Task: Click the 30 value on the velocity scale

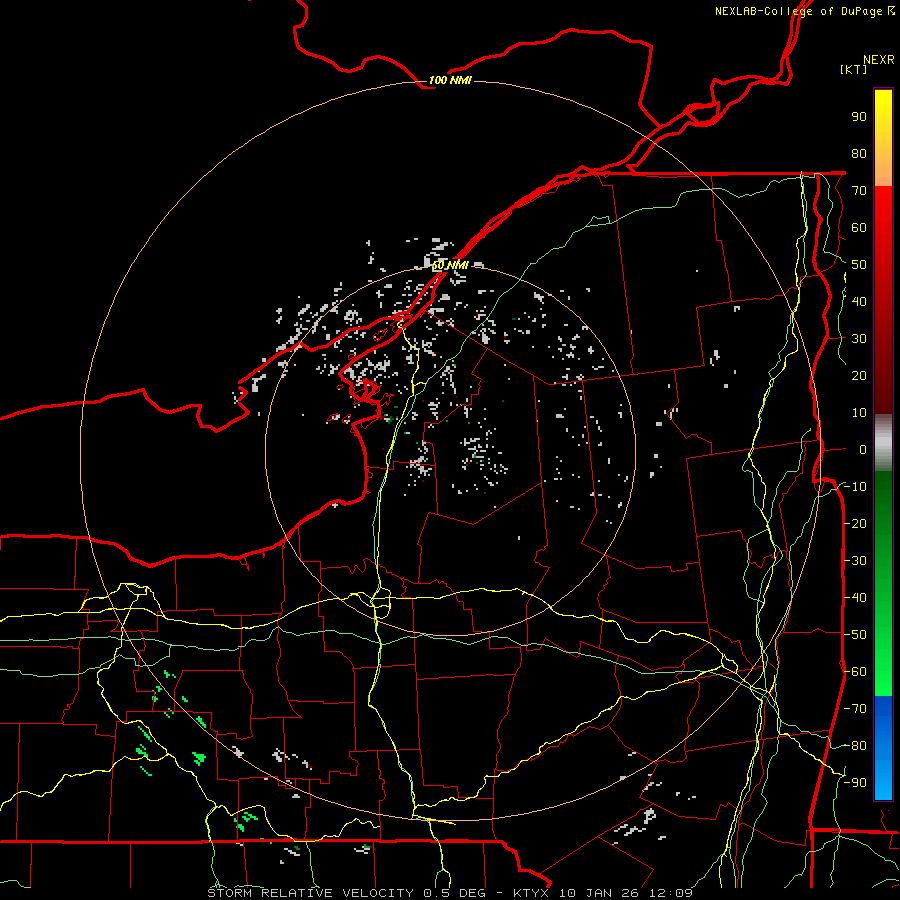Action: pyautogui.click(x=859, y=339)
